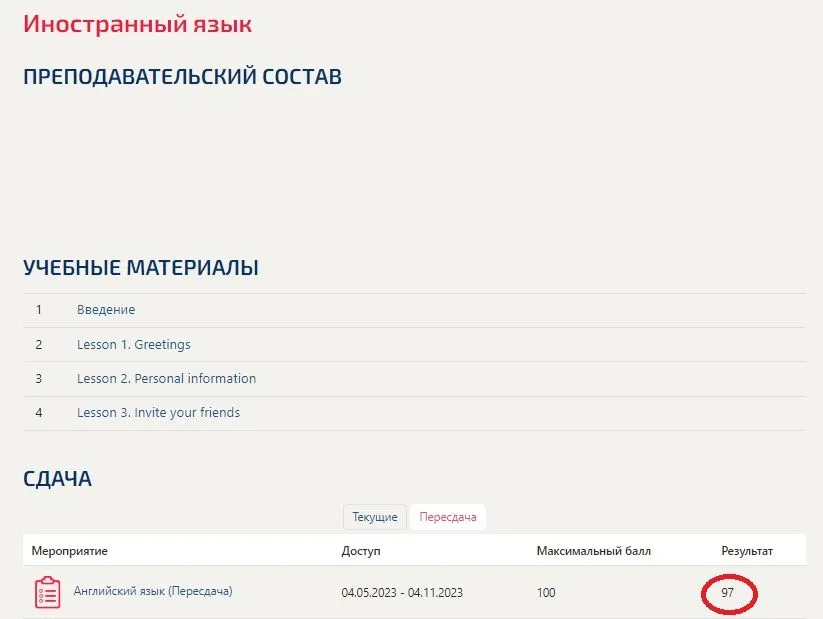Click the ПРЕПОДАВАТЕЛЬСКИЙ СОСТАВ heading
The image size is (823, 619).
182,77
